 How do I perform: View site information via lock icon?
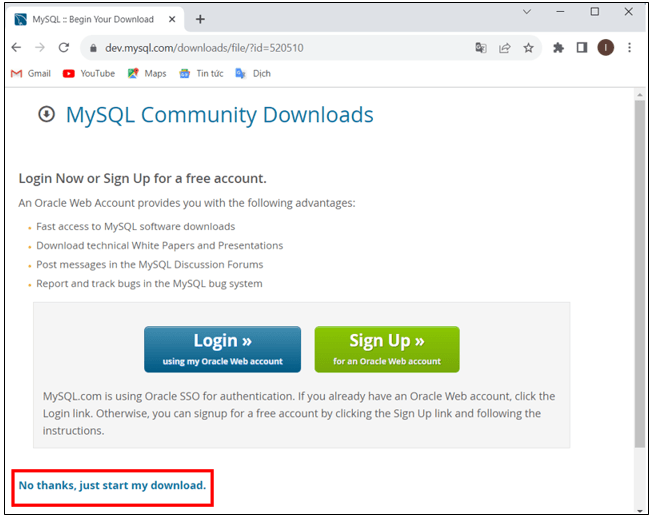tap(92, 47)
